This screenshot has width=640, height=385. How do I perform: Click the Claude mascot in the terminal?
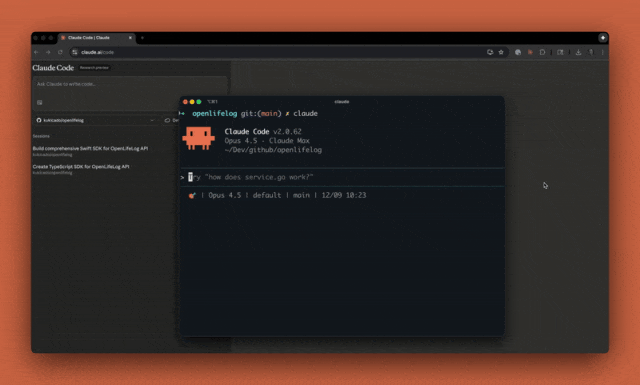198,138
